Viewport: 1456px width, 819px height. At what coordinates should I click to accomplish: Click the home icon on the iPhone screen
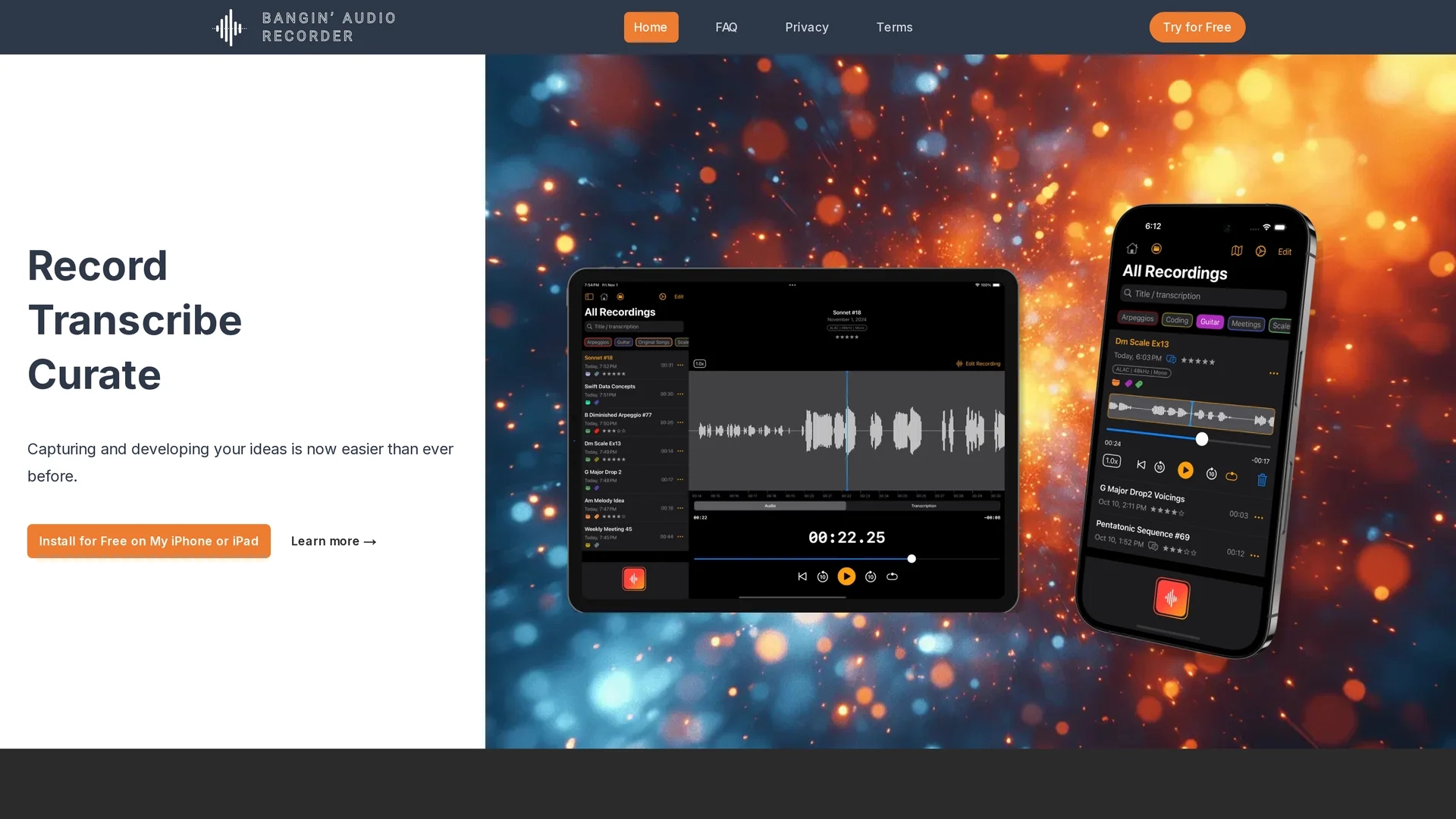pos(1132,248)
